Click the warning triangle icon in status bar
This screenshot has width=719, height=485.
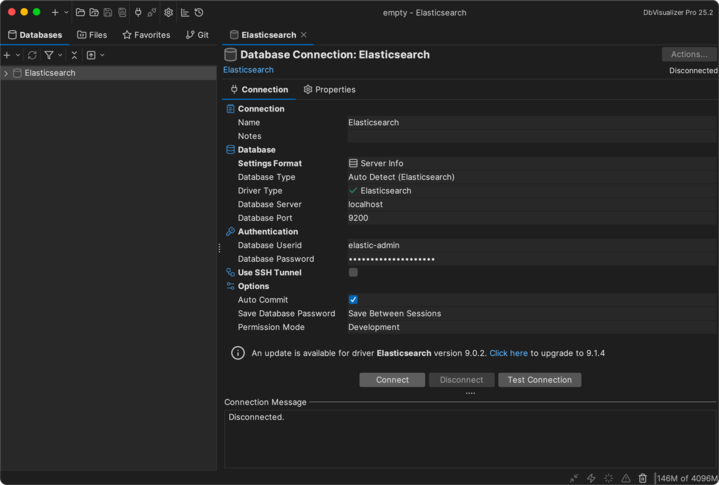point(625,478)
